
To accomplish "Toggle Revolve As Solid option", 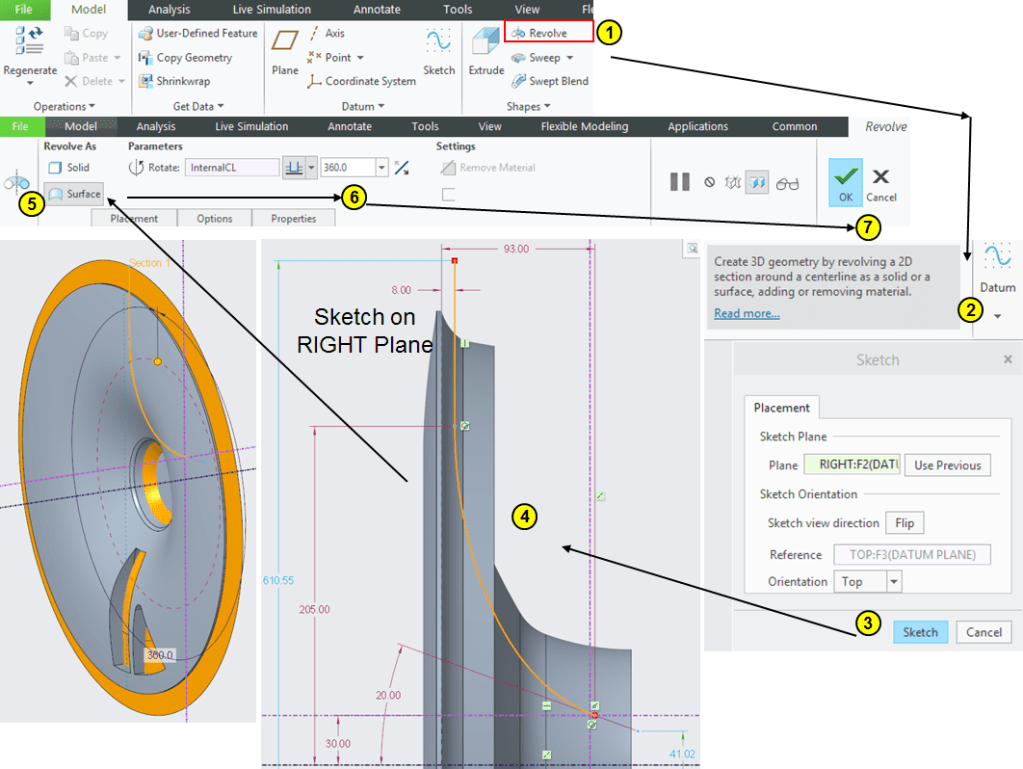I will [70, 168].
